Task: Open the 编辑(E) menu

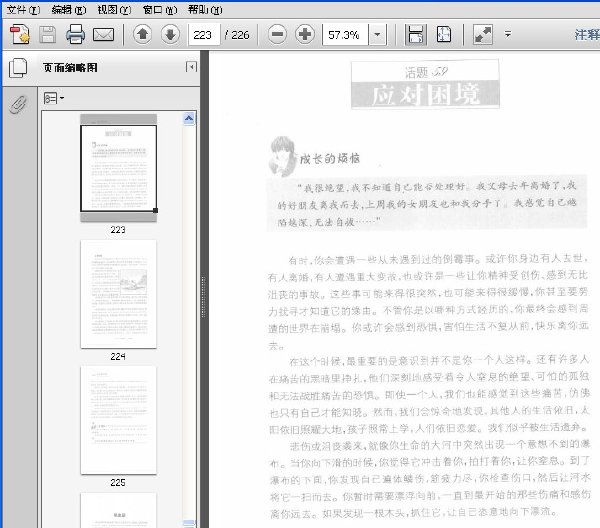Action: [69, 10]
